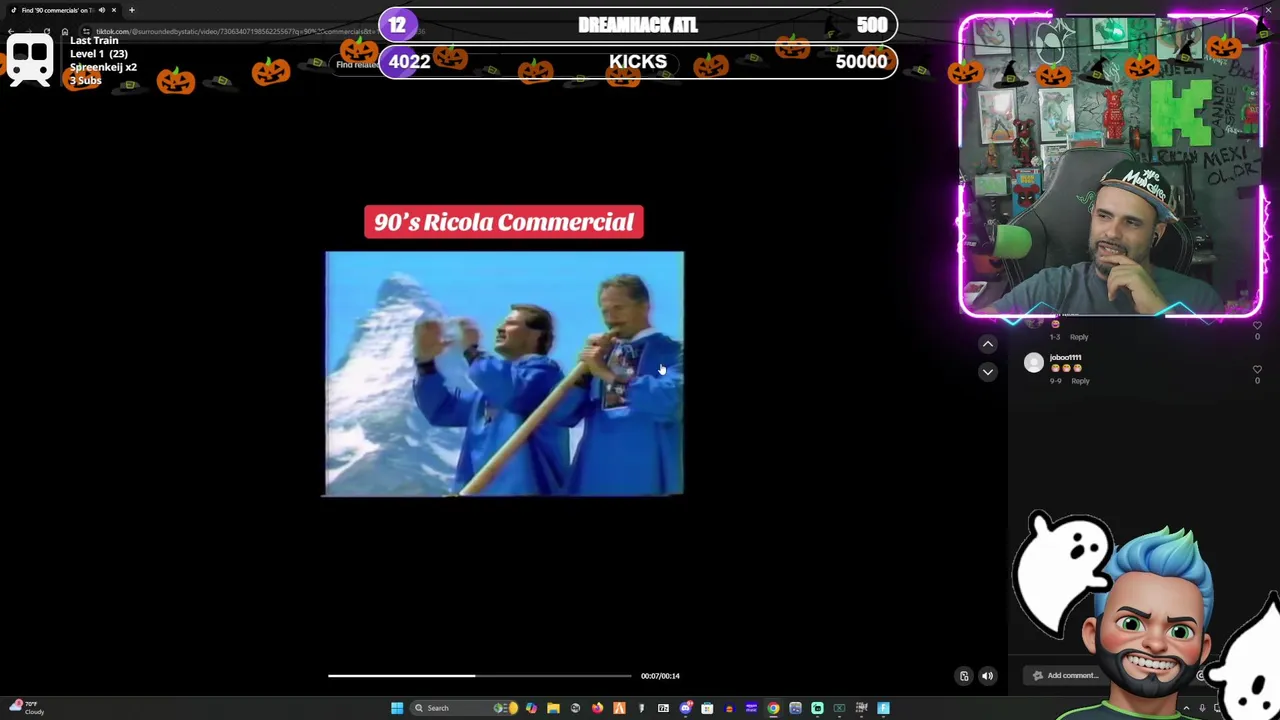Switch to Google Chrome in taskbar
The image size is (1280, 720).
773,708
